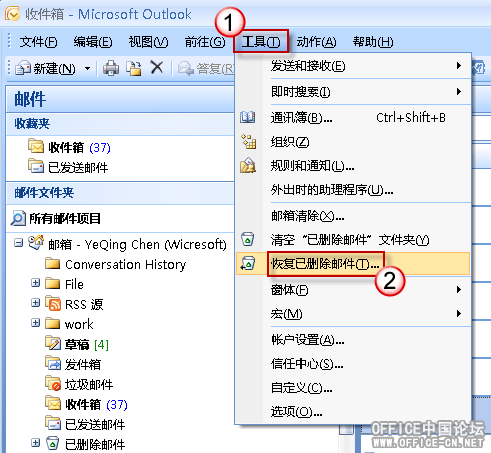Click the Conversation History folder icon
Screen dimensions: 491x453
click(53, 263)
